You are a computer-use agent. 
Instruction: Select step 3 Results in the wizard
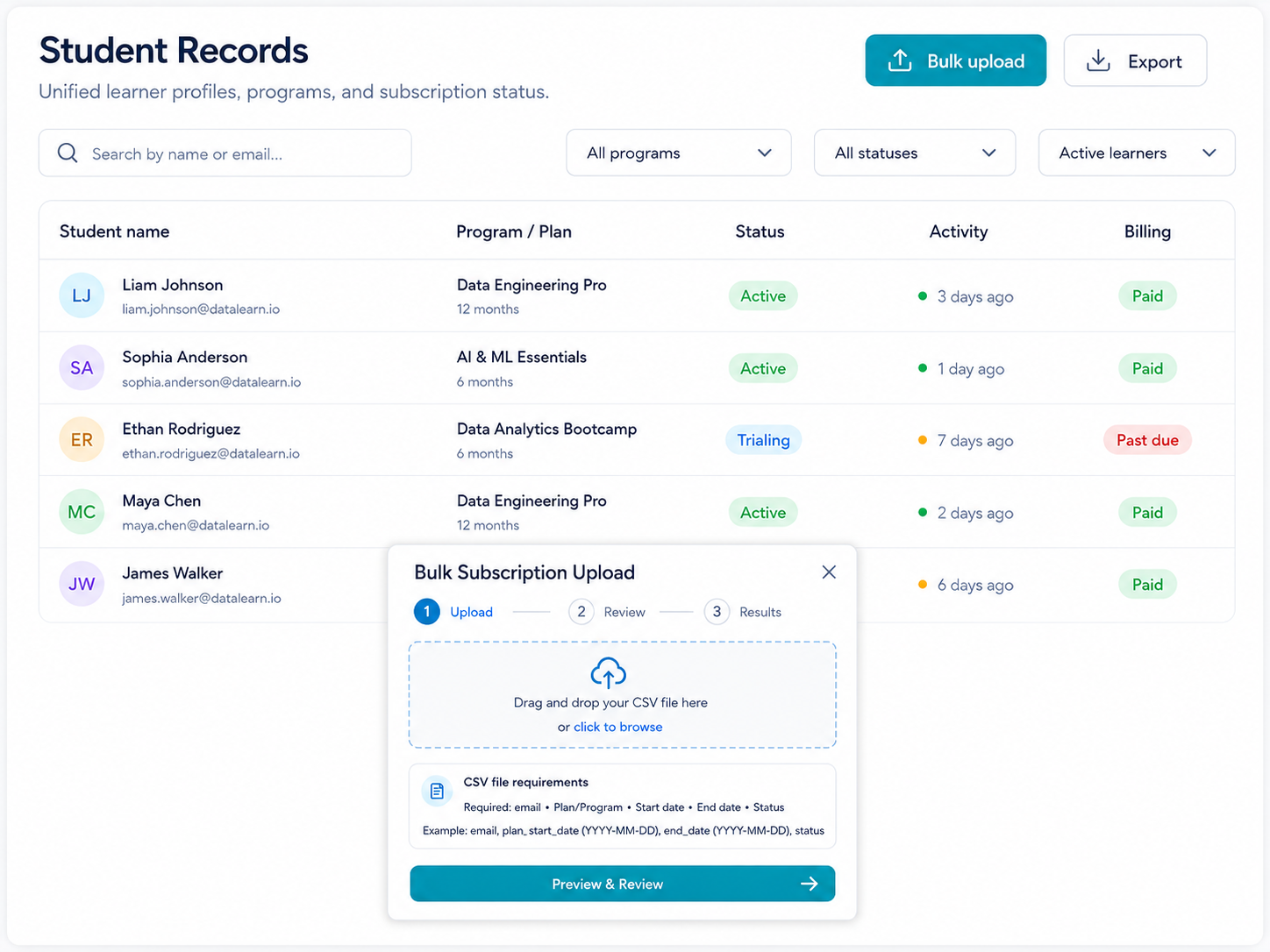pyautogui.click(x=743, y=612)
